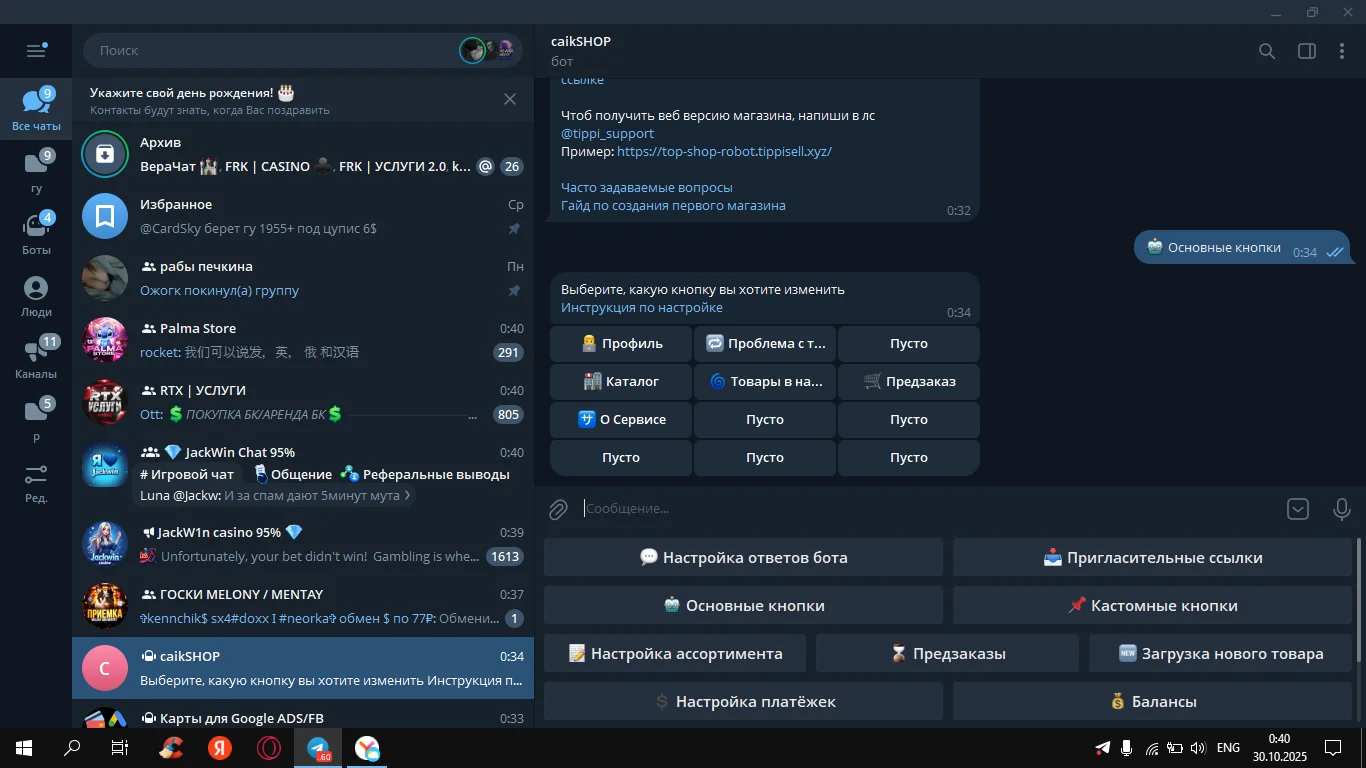Choose Настройка ответов бота keyboard button
This screenshot has width=1366, height=768.
click(x=744, y=557)
